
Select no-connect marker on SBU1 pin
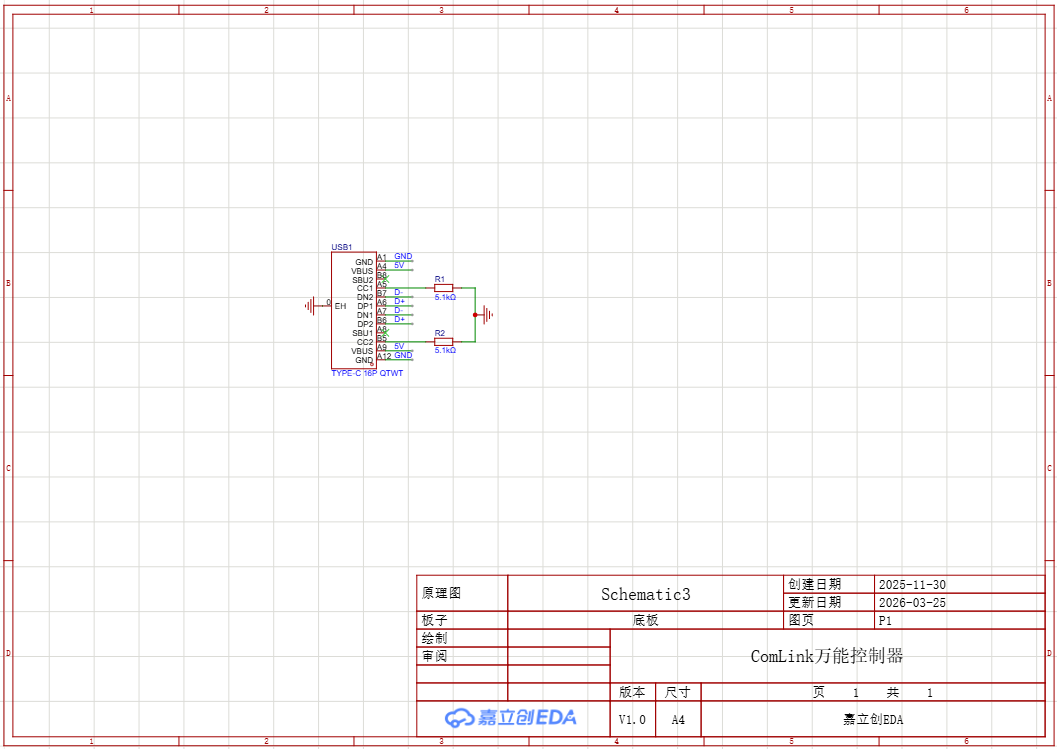tap(385, 333)
